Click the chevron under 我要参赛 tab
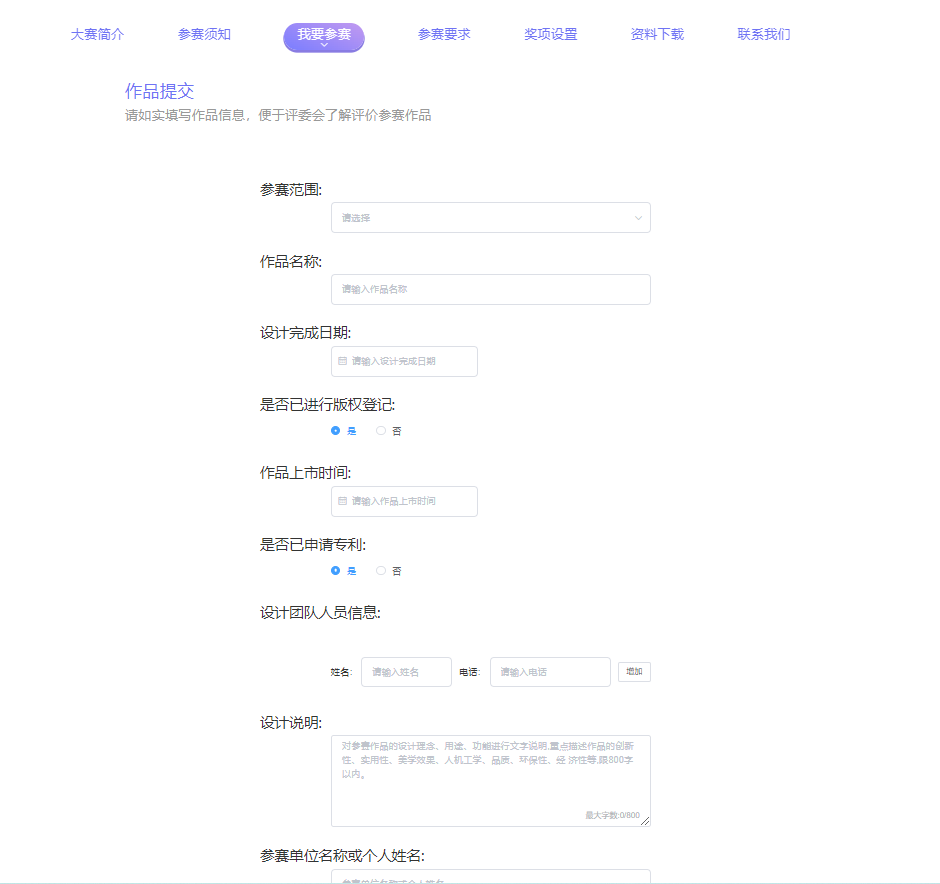940x884 pixels. (x=324, y=45)
